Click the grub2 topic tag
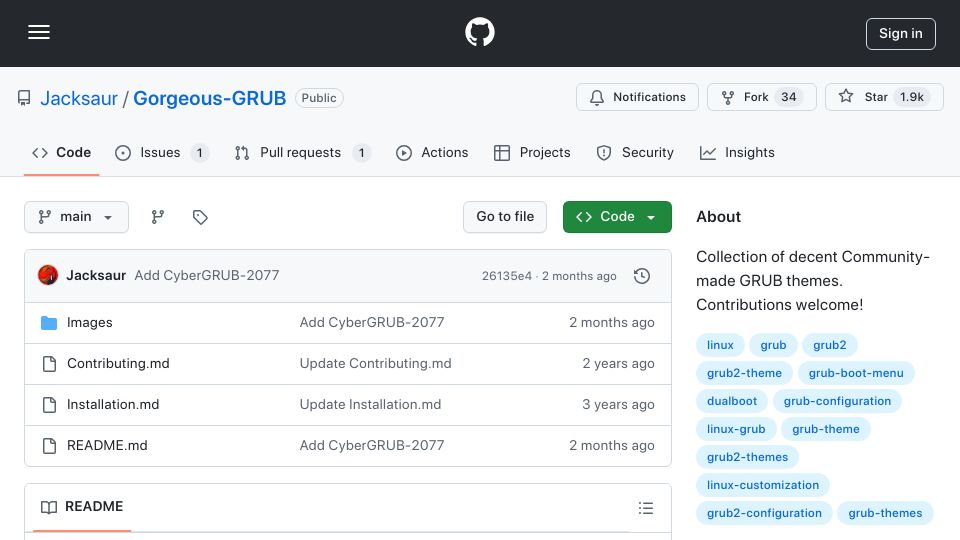Viewport: 960px width, 540px height. tap(830, 345)
